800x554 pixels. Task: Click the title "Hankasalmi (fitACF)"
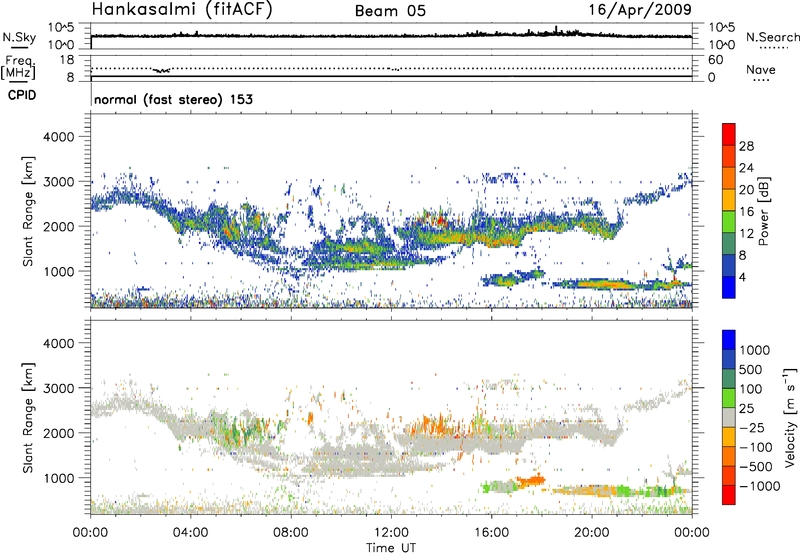coord(182,9)
